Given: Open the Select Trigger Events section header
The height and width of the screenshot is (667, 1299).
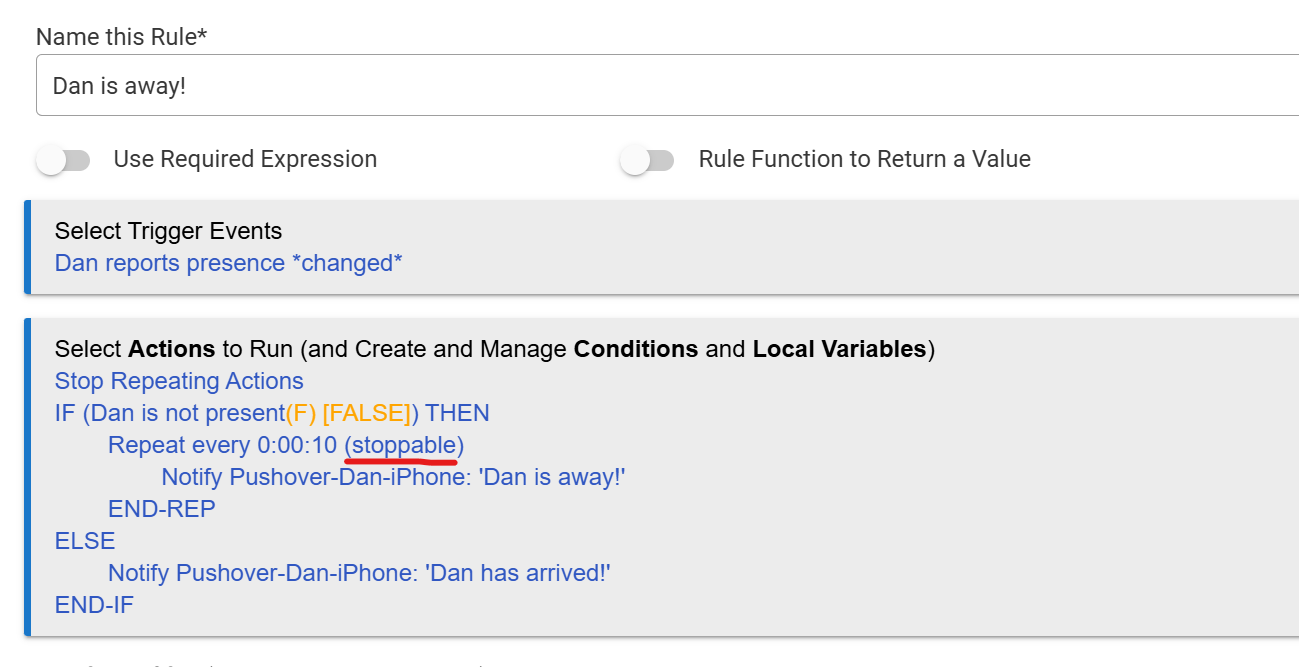Looking at the screenshot, I should [168, 231].
